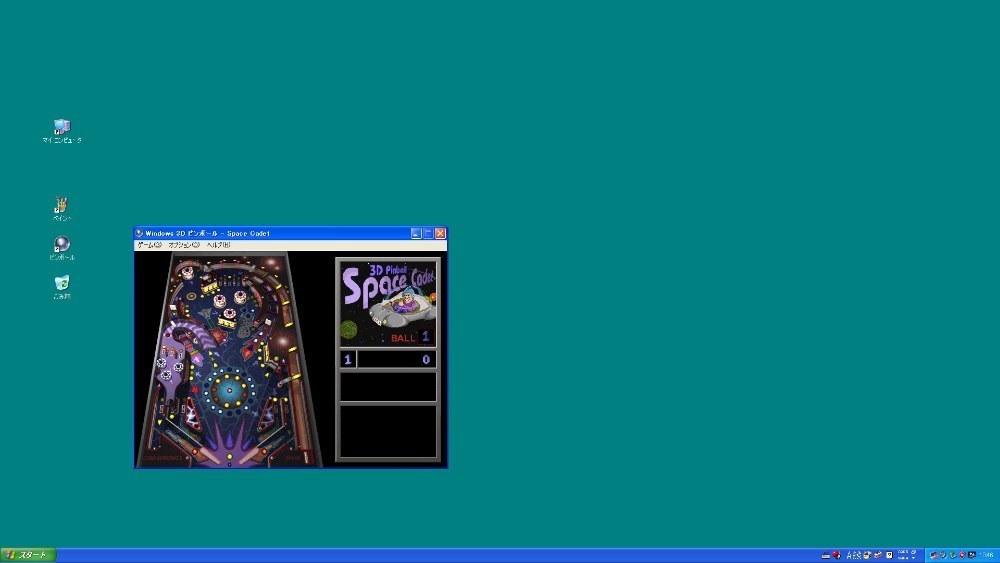Click the keyboard icon in language bar
This screenshot has height=563, width=1000.
826,556
